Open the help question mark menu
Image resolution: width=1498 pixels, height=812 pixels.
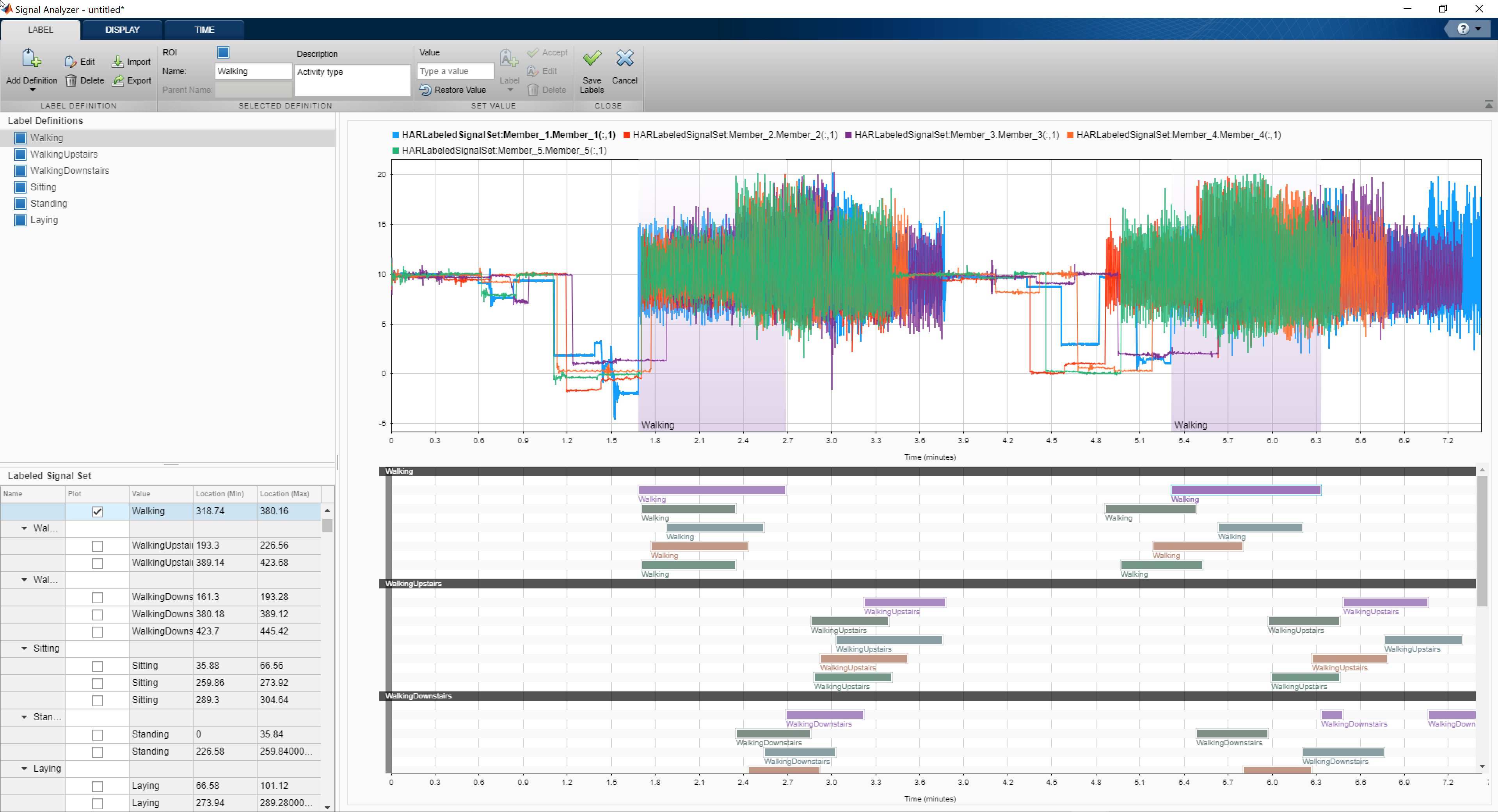1462,29
